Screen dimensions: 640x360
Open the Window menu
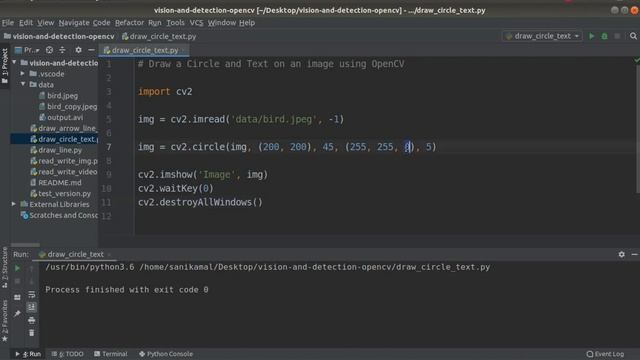222,23
